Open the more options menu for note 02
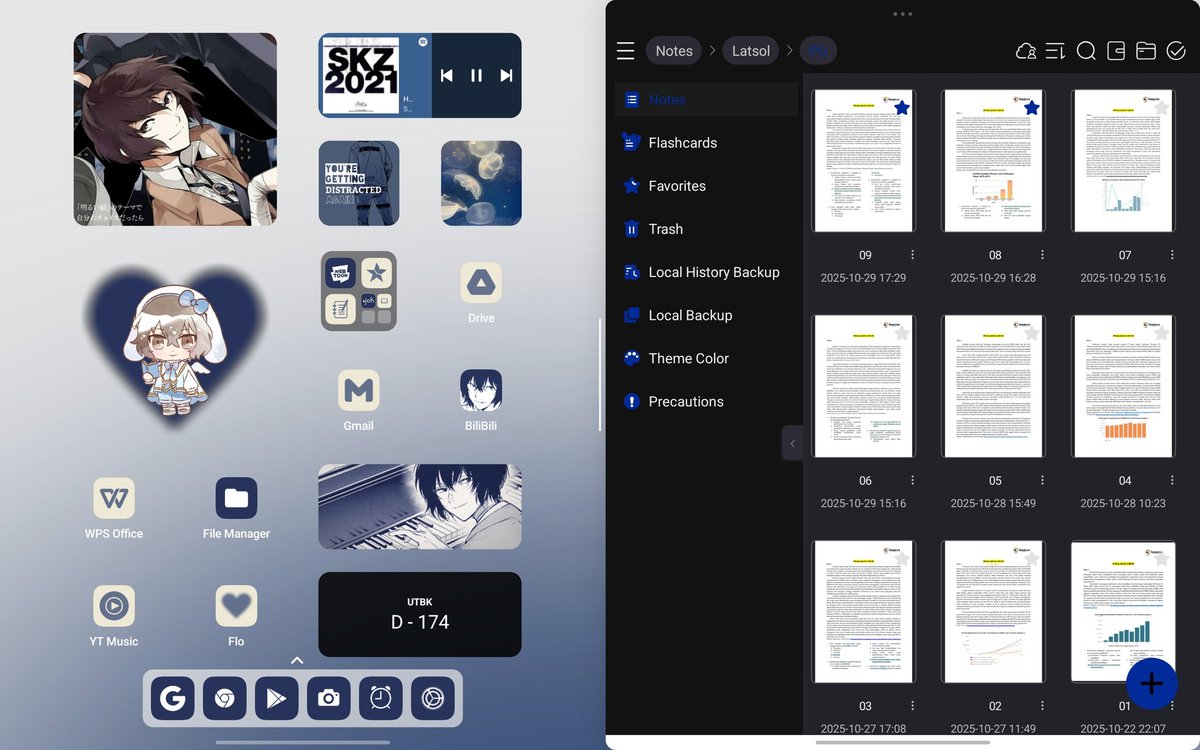Screen dimensions: 1200x750 pos(1042,705)
